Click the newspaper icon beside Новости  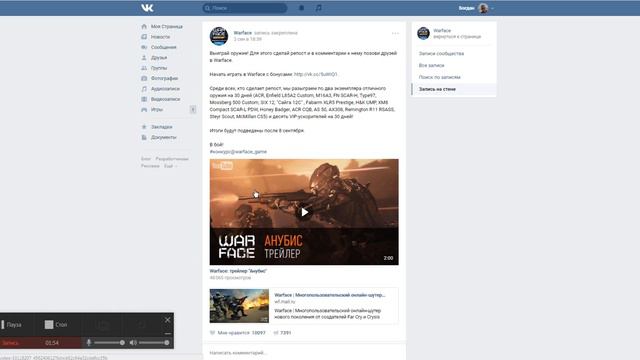click(x=144, y=37)
